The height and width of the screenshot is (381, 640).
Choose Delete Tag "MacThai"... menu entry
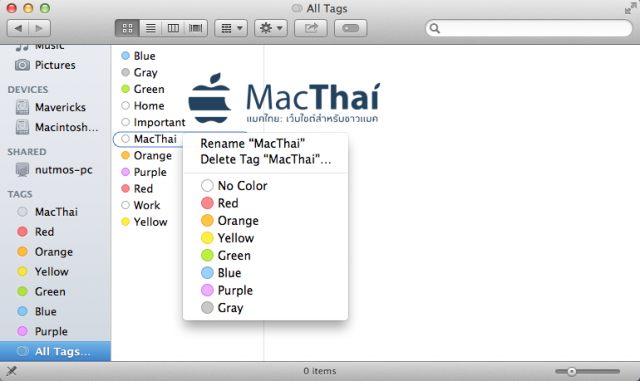coord(265,159)
